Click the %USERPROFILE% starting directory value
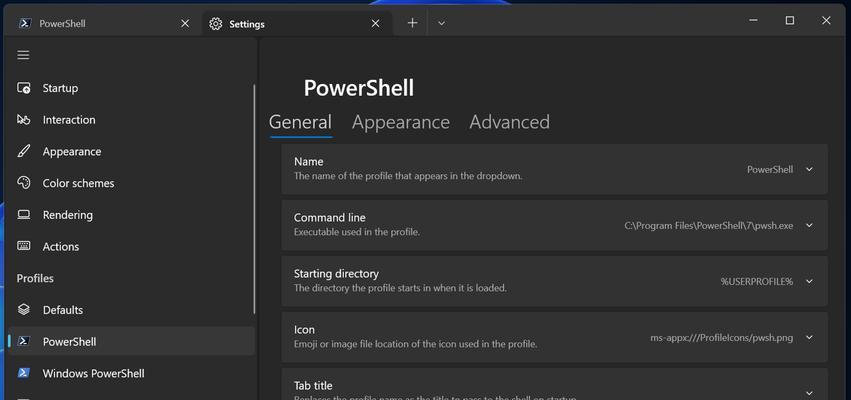The image size is (851, 400). pos(757,281)
